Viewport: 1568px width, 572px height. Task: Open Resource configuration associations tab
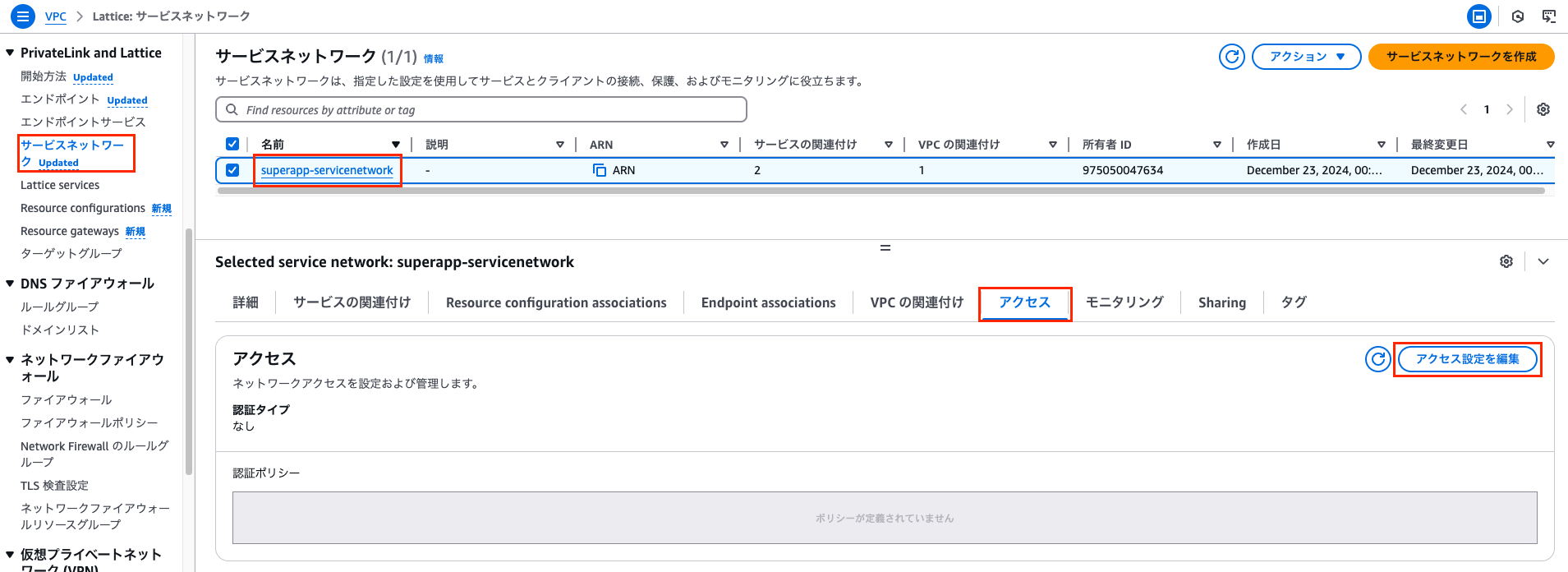click(x=556, y=302)
